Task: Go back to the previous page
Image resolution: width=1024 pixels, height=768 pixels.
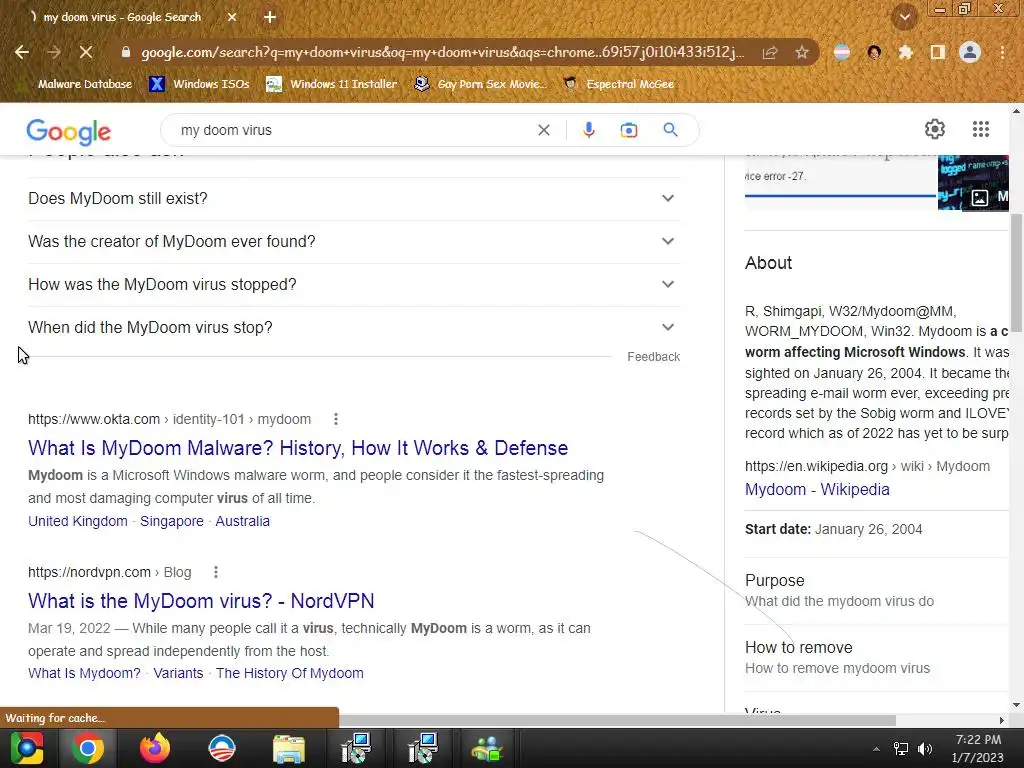Action: tap(22, 52)
